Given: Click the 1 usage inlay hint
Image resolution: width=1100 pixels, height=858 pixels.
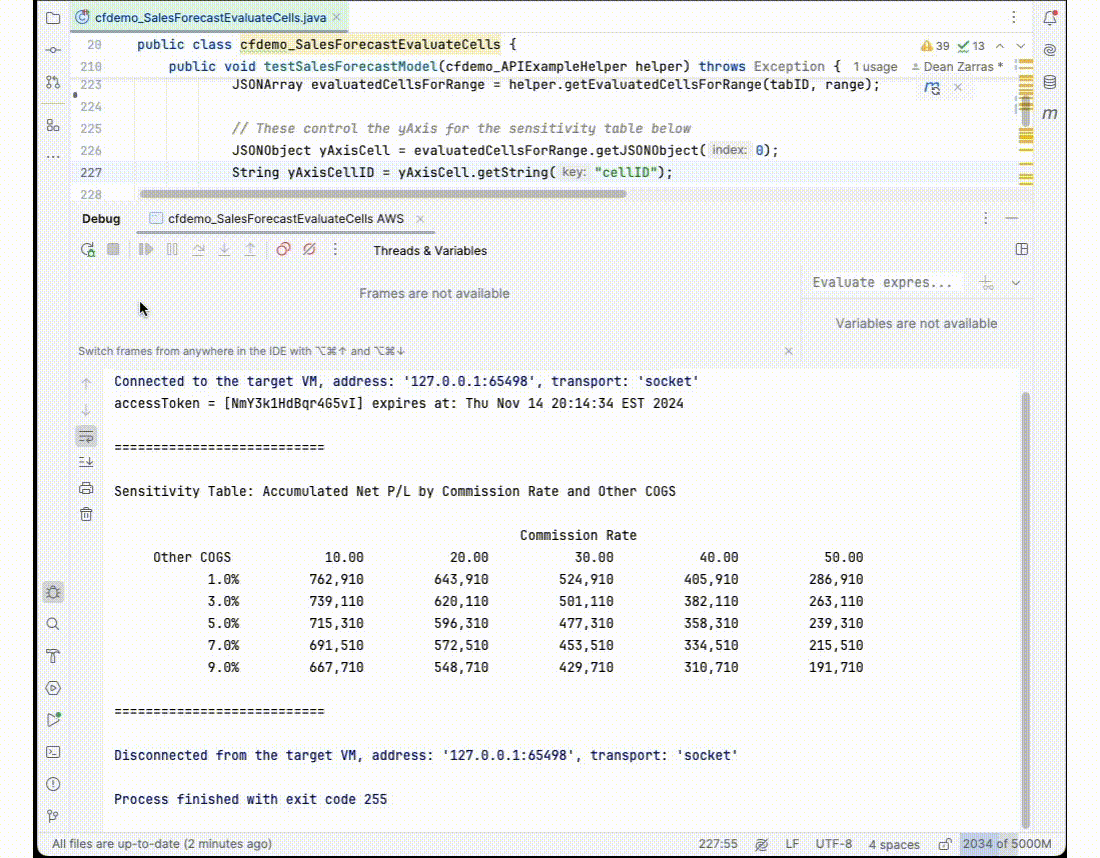Looking at the screenshot, I should (x=875, y=67).
